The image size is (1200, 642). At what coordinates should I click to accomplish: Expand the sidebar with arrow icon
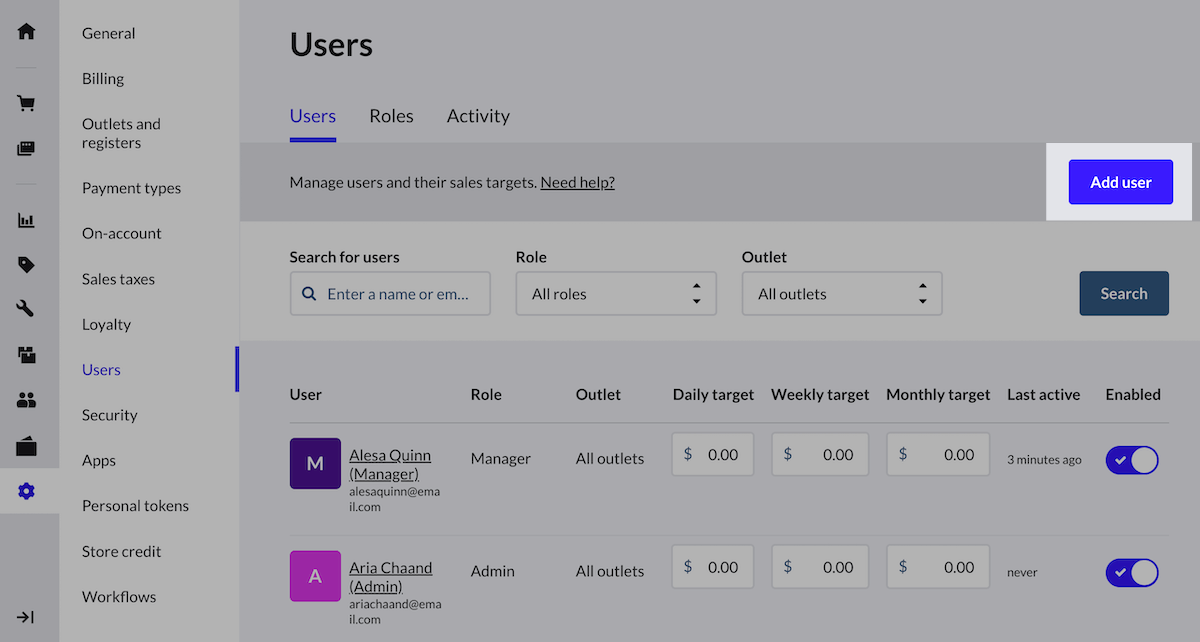pyautogui.click(x=27, y=617)
